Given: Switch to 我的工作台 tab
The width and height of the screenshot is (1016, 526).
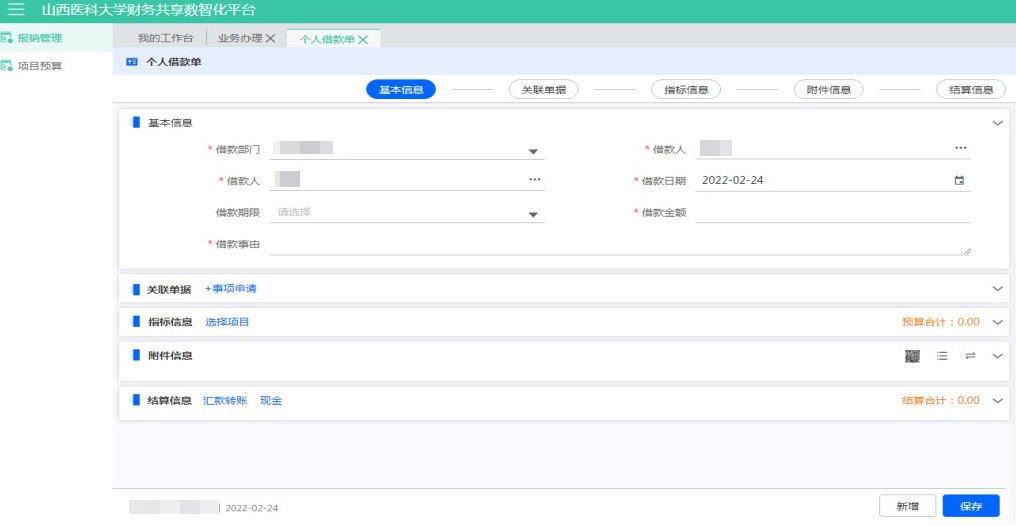Looking at the screenshot, I should click(x=165, y=38).
